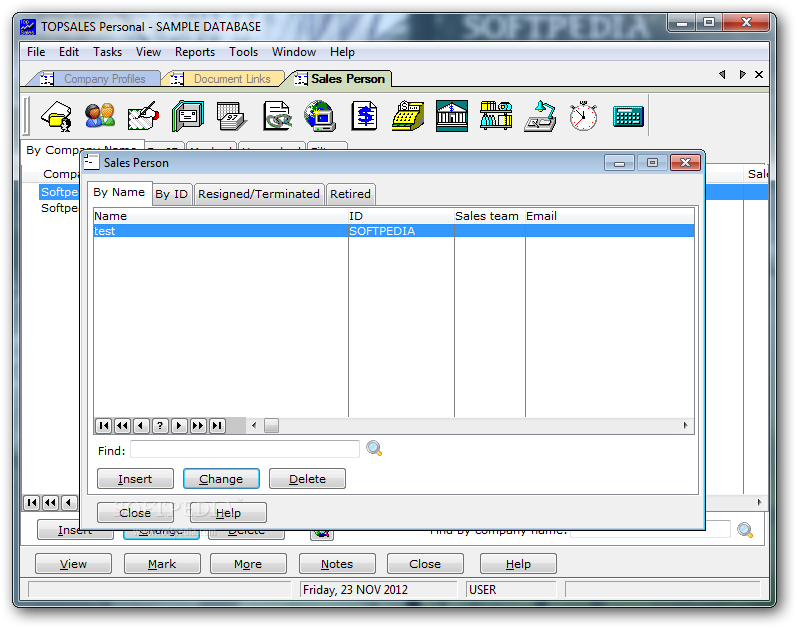Click the Change button in Sales Person dialog
Image resolution: width=797 pixels, height=628 pixels.
(x=221, y=479)
